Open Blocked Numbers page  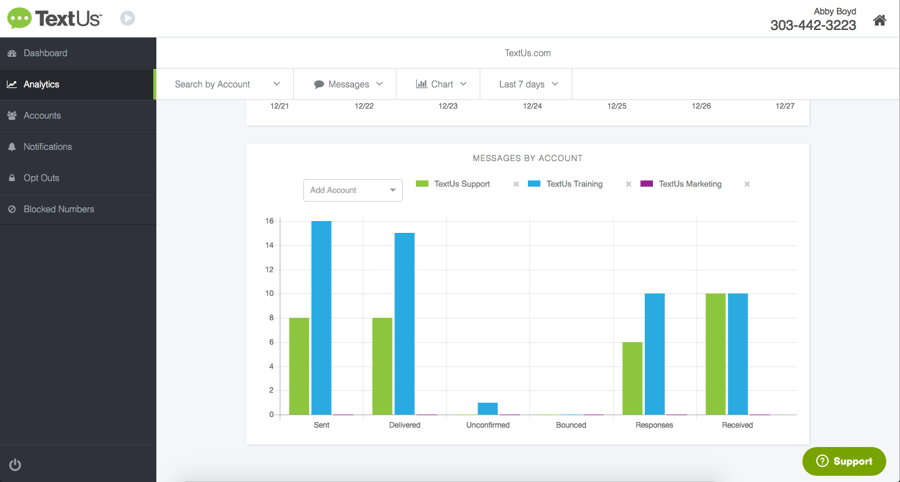point(78,209)
